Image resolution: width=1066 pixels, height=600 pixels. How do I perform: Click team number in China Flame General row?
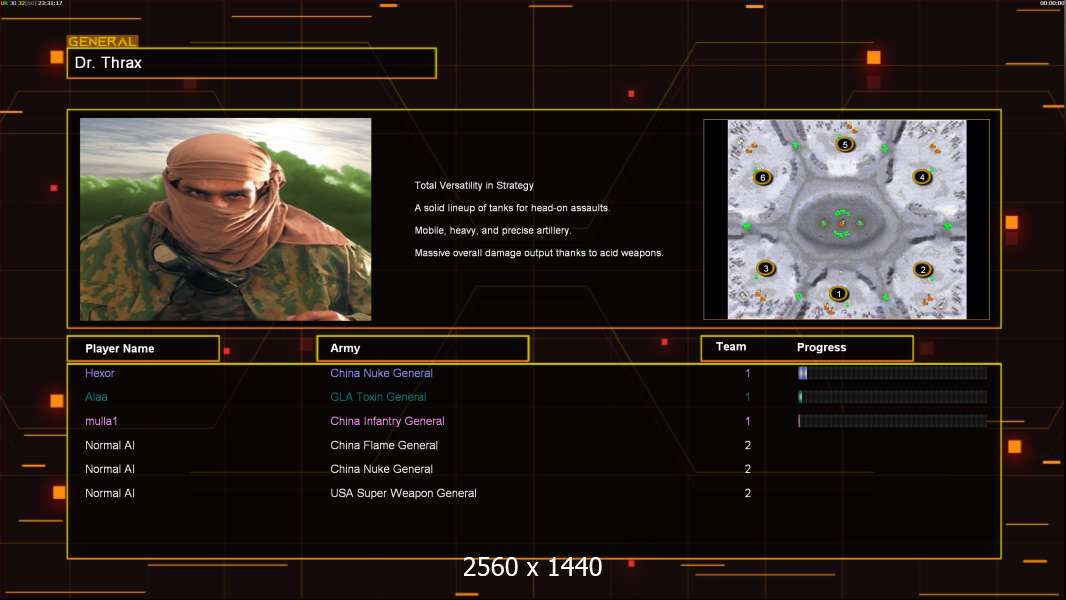point(748,445)
